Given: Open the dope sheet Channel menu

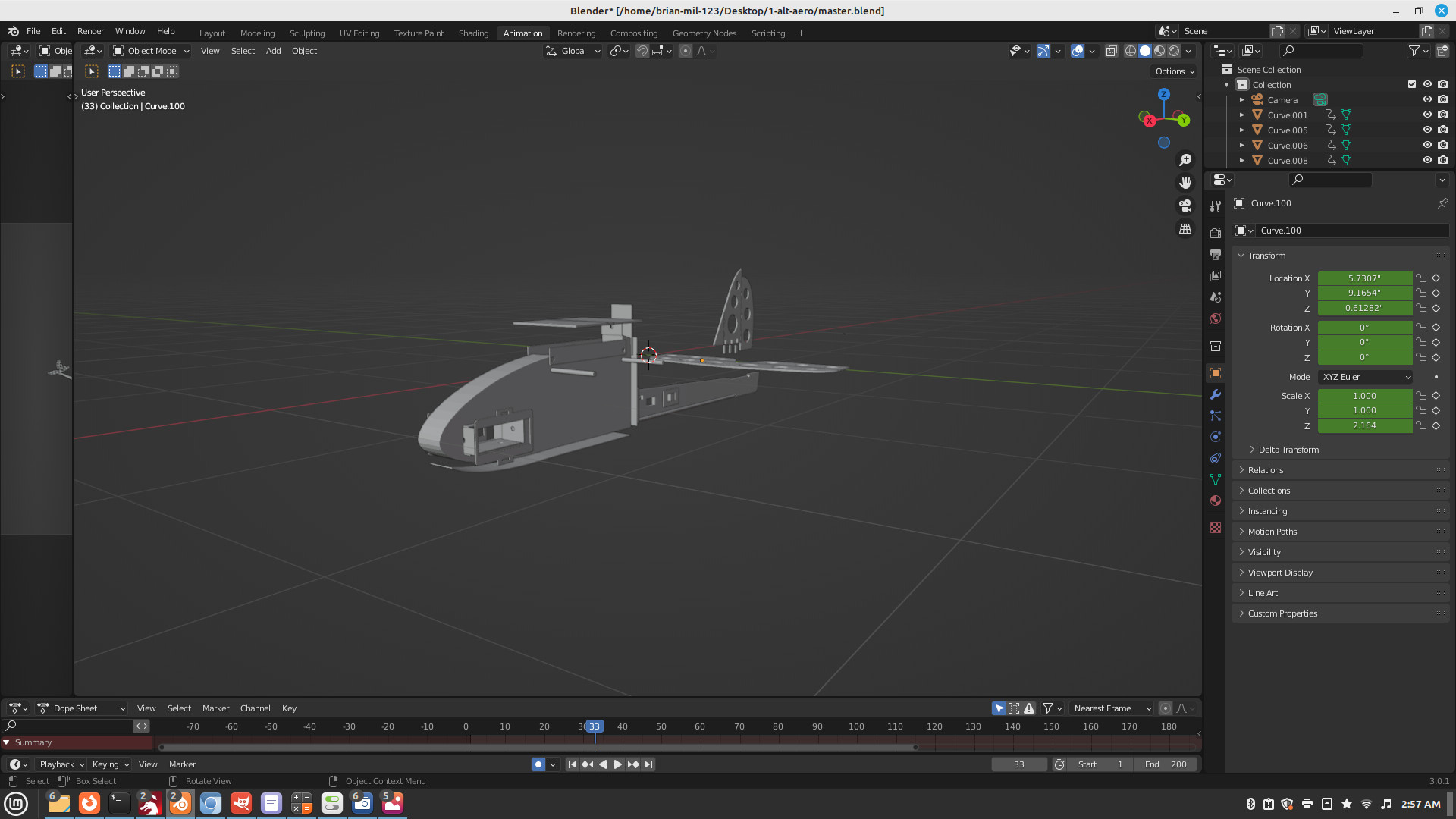Looking at the screenshot, I should point(255,708).
